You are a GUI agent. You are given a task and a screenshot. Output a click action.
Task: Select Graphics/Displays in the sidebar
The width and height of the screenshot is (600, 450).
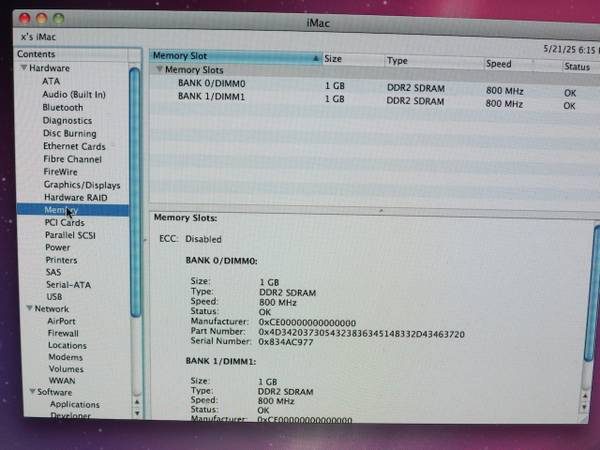[x=81, y=185]
